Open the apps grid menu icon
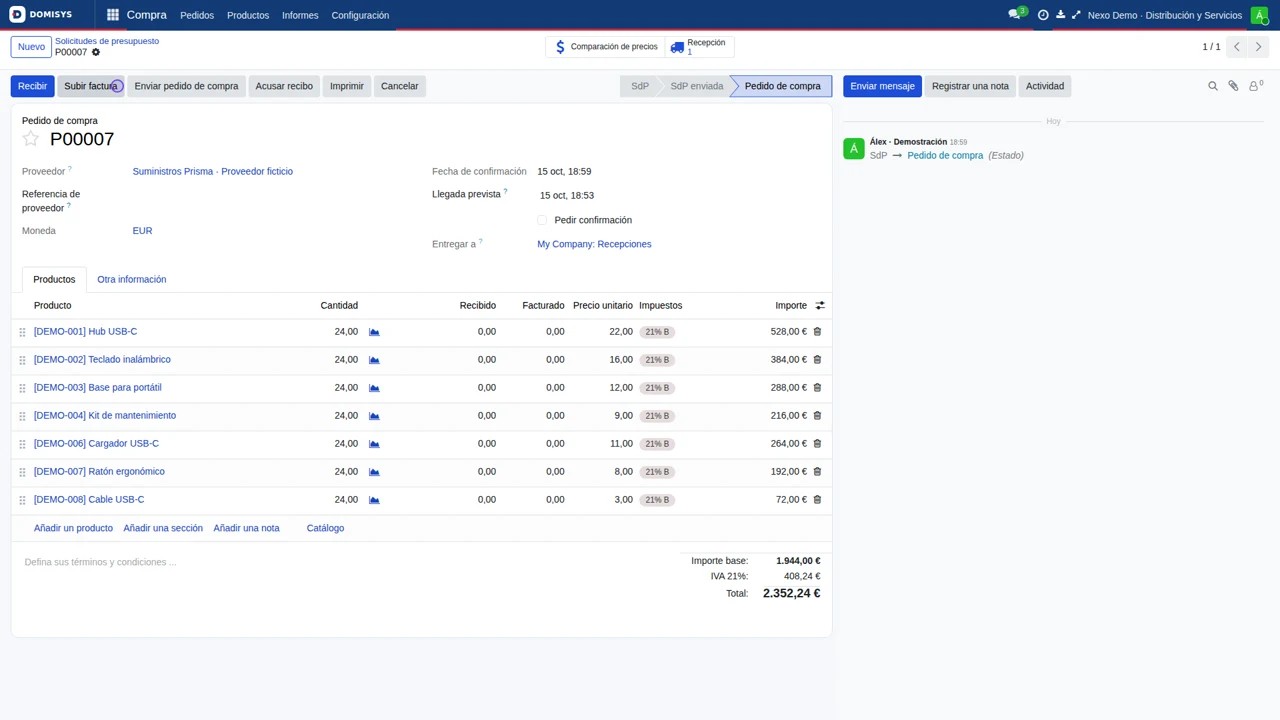Image resolution: width=1280 pixels, height=720 pixels. pyautogui.click(x=113, y=15)
